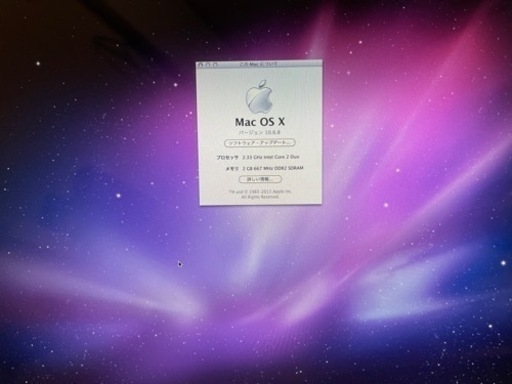The image size is (512, 384).
Task: Click the Apple Inc. copyright line
Action: pos(260,192)
